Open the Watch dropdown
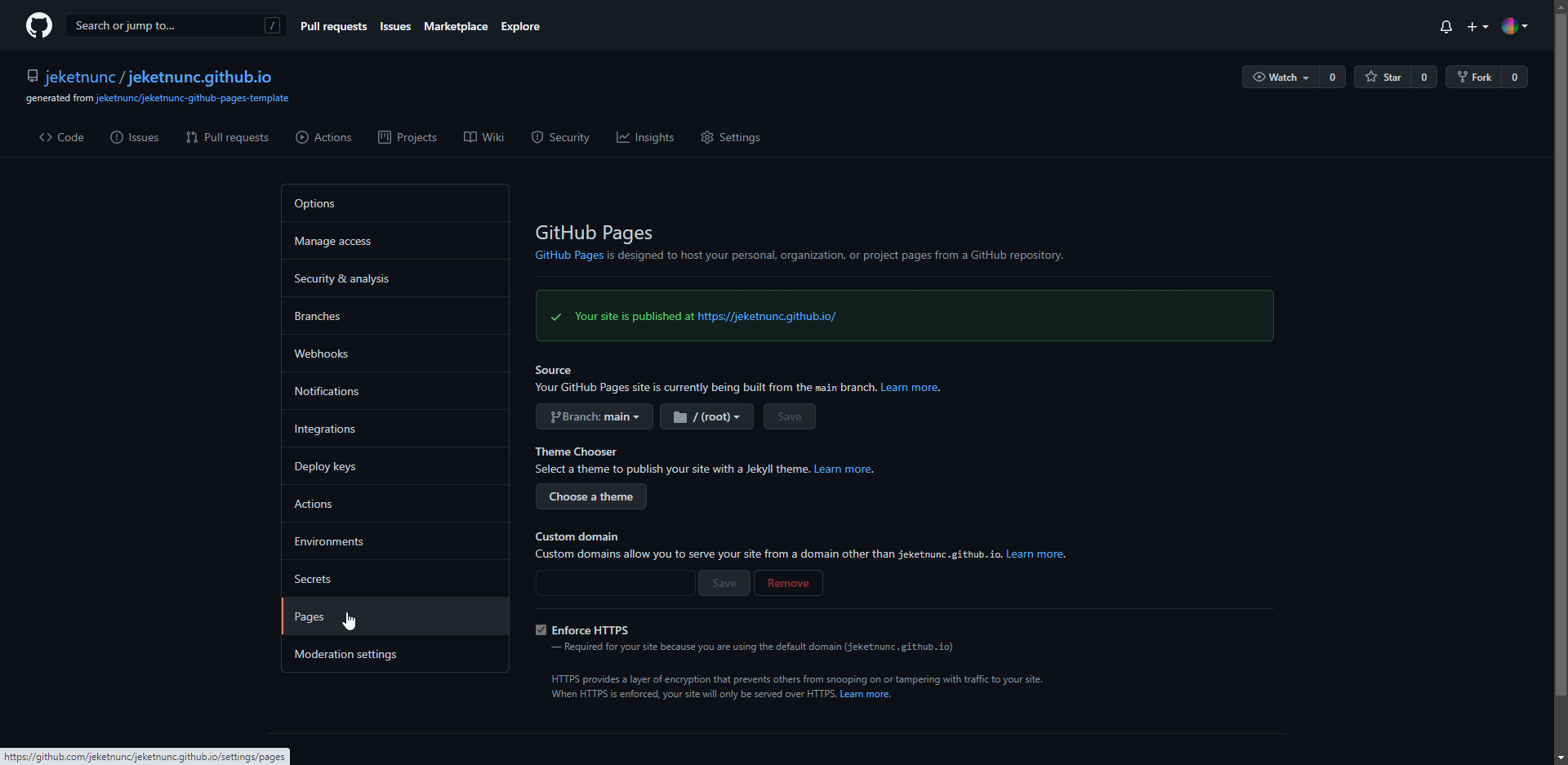Screen dimensions: 1568x765 [1281, 77]
